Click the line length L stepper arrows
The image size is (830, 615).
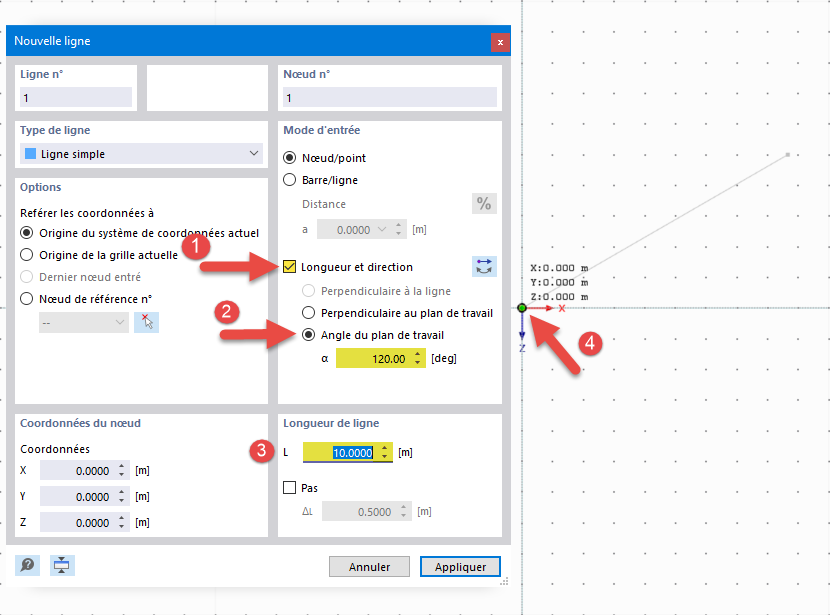[385, 453]
